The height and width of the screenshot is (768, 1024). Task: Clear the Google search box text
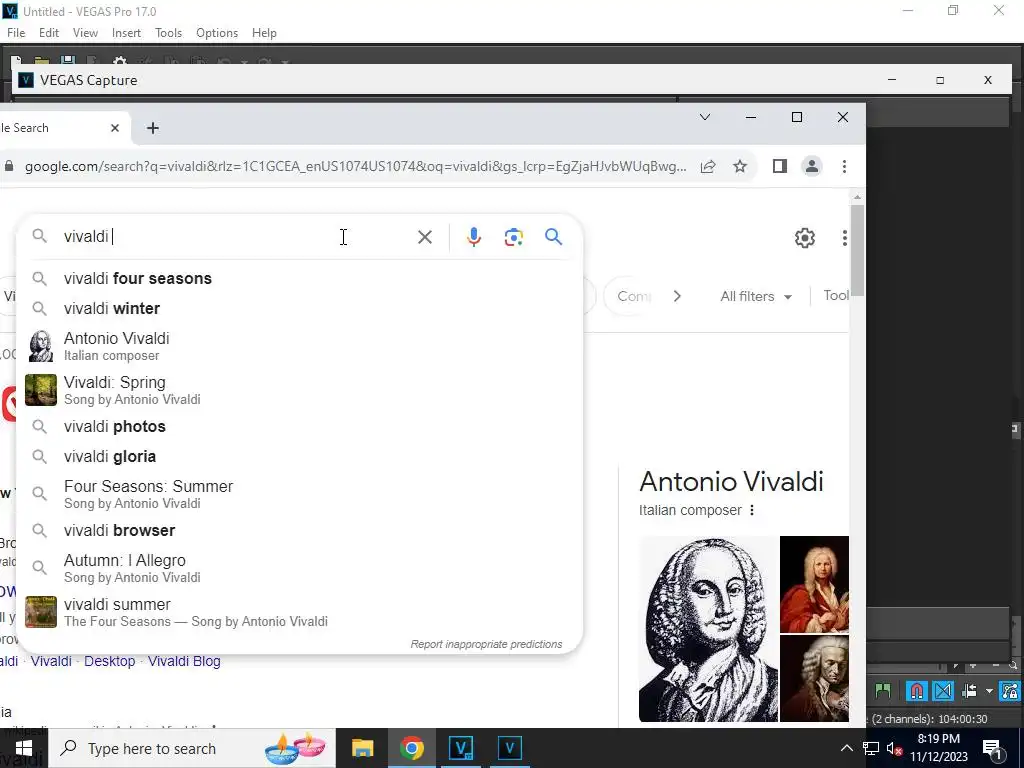pyautogui.click(x=424, y=237)
